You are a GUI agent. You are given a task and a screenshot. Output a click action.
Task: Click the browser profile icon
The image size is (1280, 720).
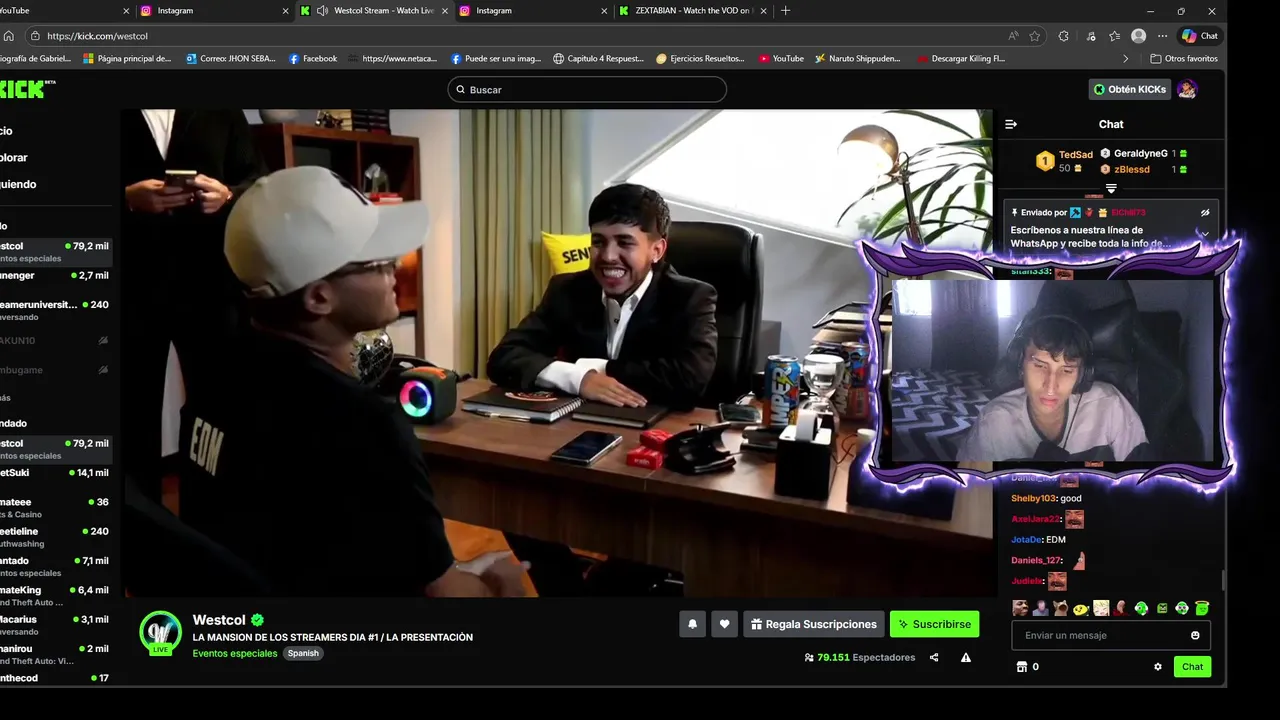point(1138,36)
